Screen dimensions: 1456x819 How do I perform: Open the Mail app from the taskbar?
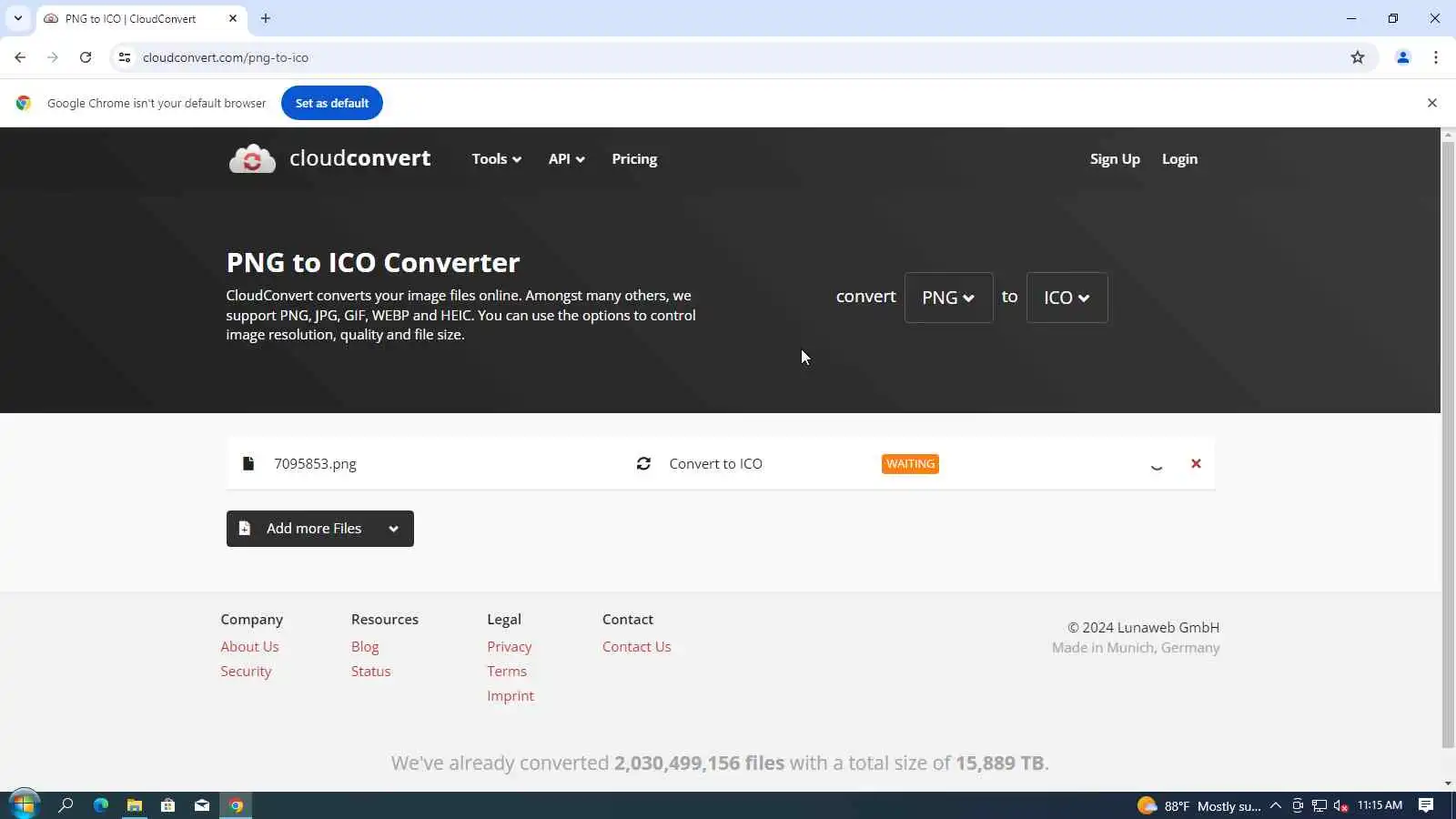coord(202,805)
